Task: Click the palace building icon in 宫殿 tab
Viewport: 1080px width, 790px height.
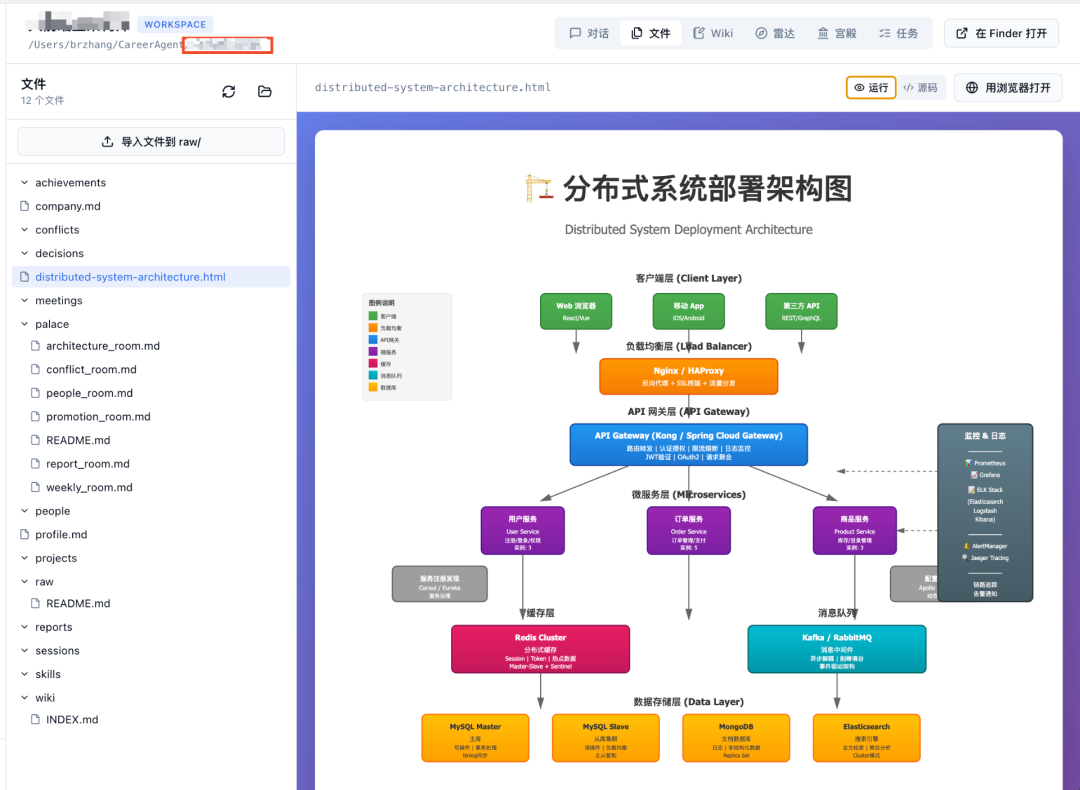Action: click(x=823, y=33)
